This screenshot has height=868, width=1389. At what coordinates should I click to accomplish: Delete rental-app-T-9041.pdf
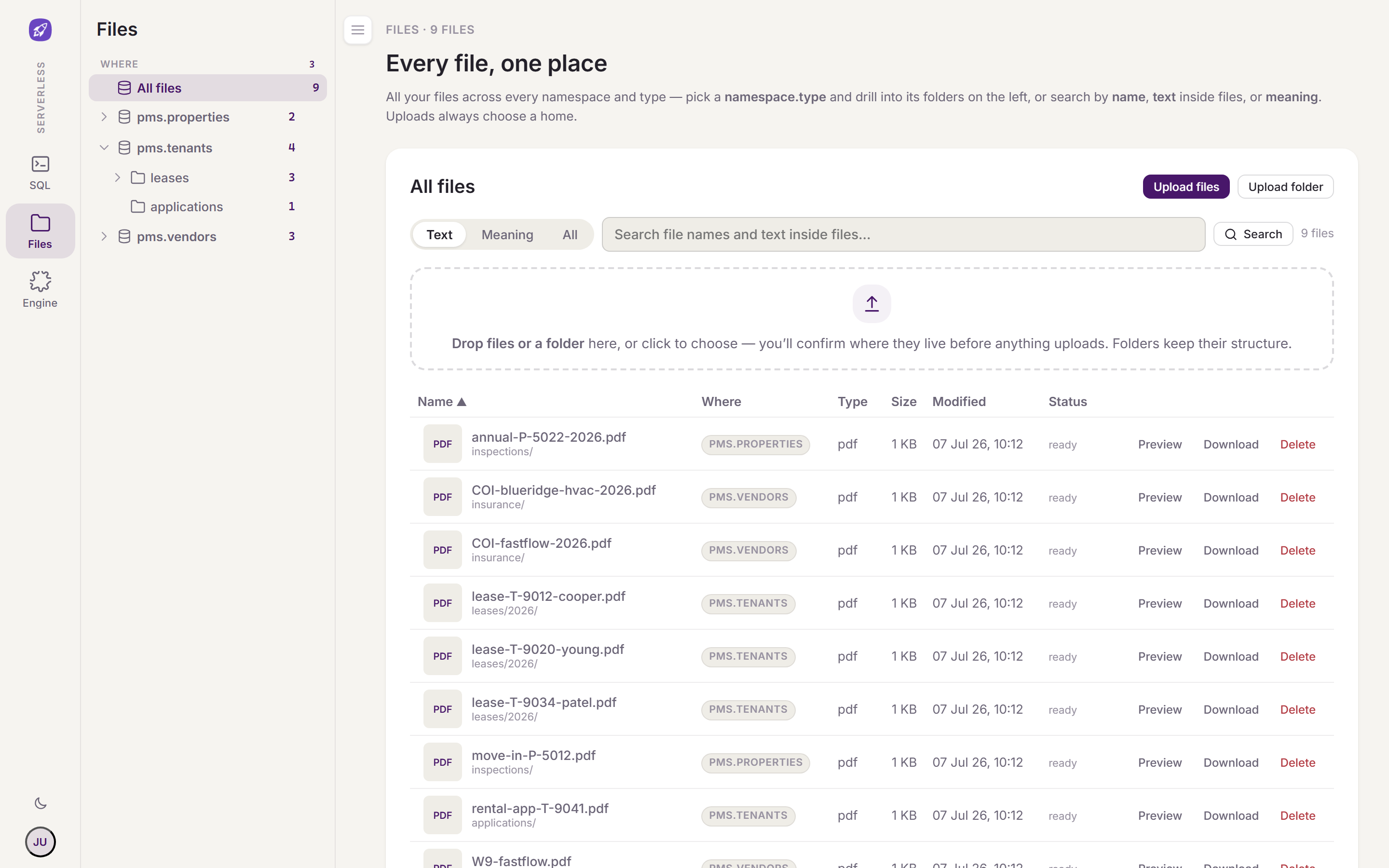(x=1297, y=816)
